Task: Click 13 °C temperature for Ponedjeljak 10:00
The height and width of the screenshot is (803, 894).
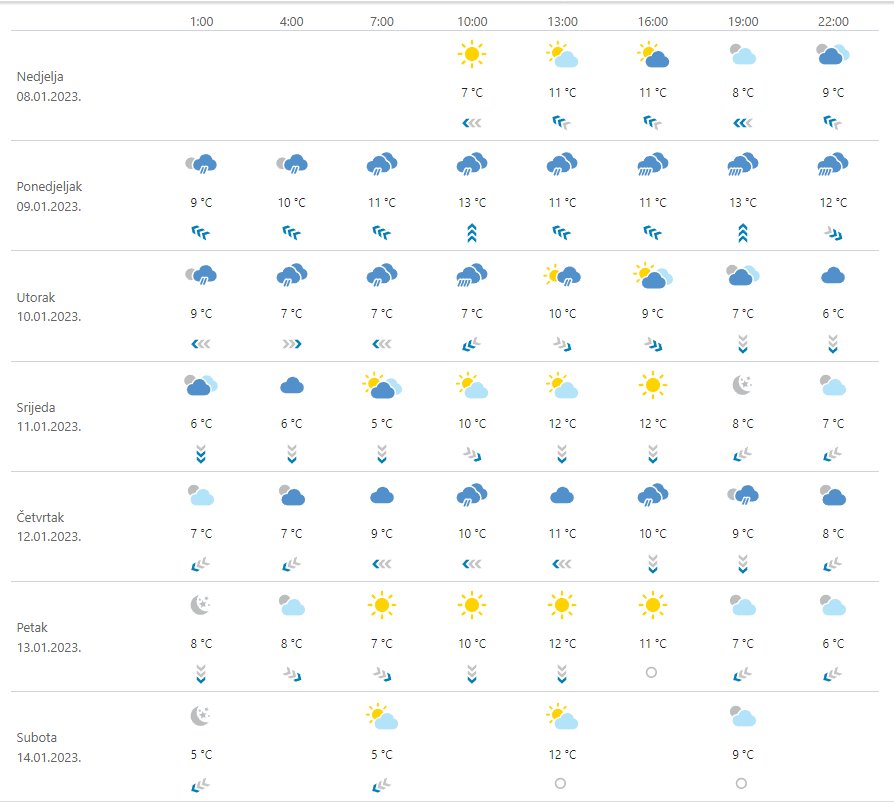Action: point(471,203)
